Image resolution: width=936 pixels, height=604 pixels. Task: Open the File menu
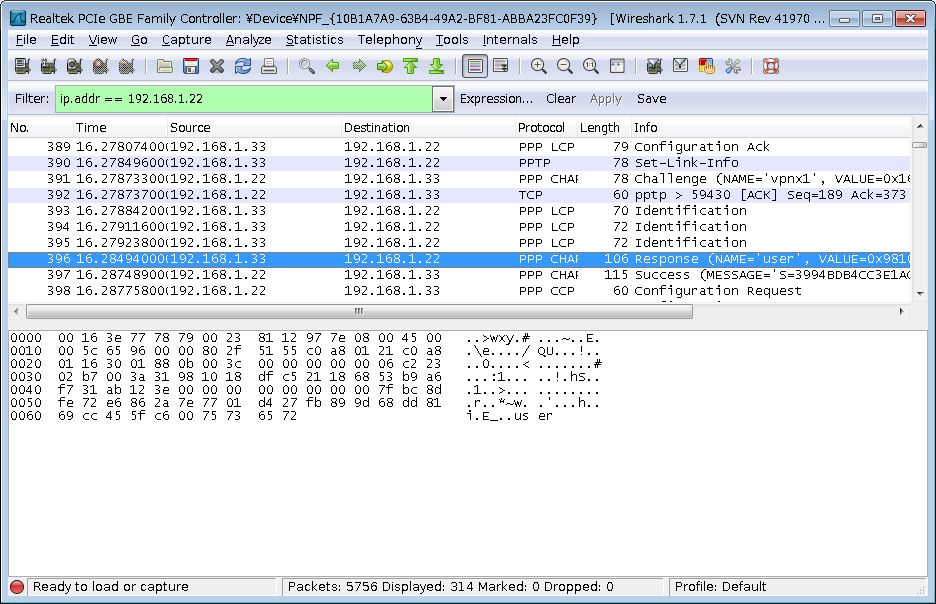[26, 40]
